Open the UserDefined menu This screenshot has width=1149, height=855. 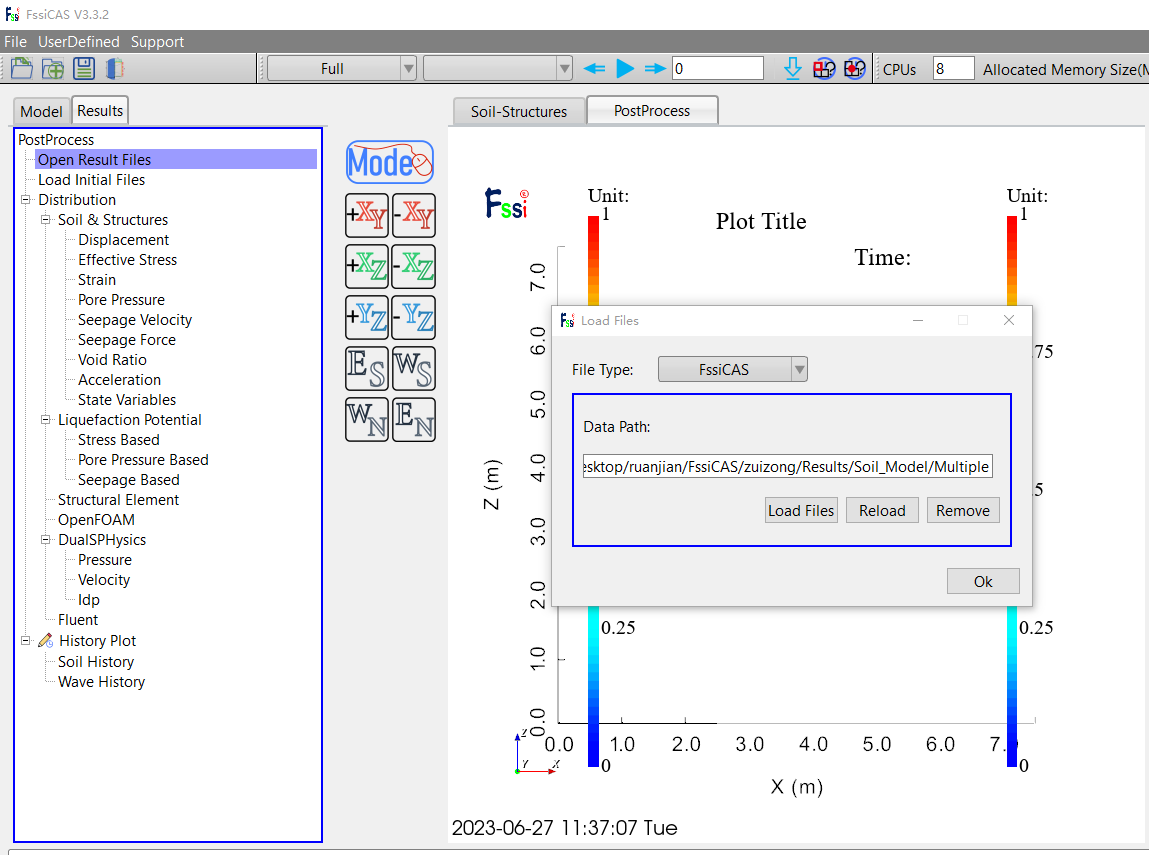(x=78, y=42)
